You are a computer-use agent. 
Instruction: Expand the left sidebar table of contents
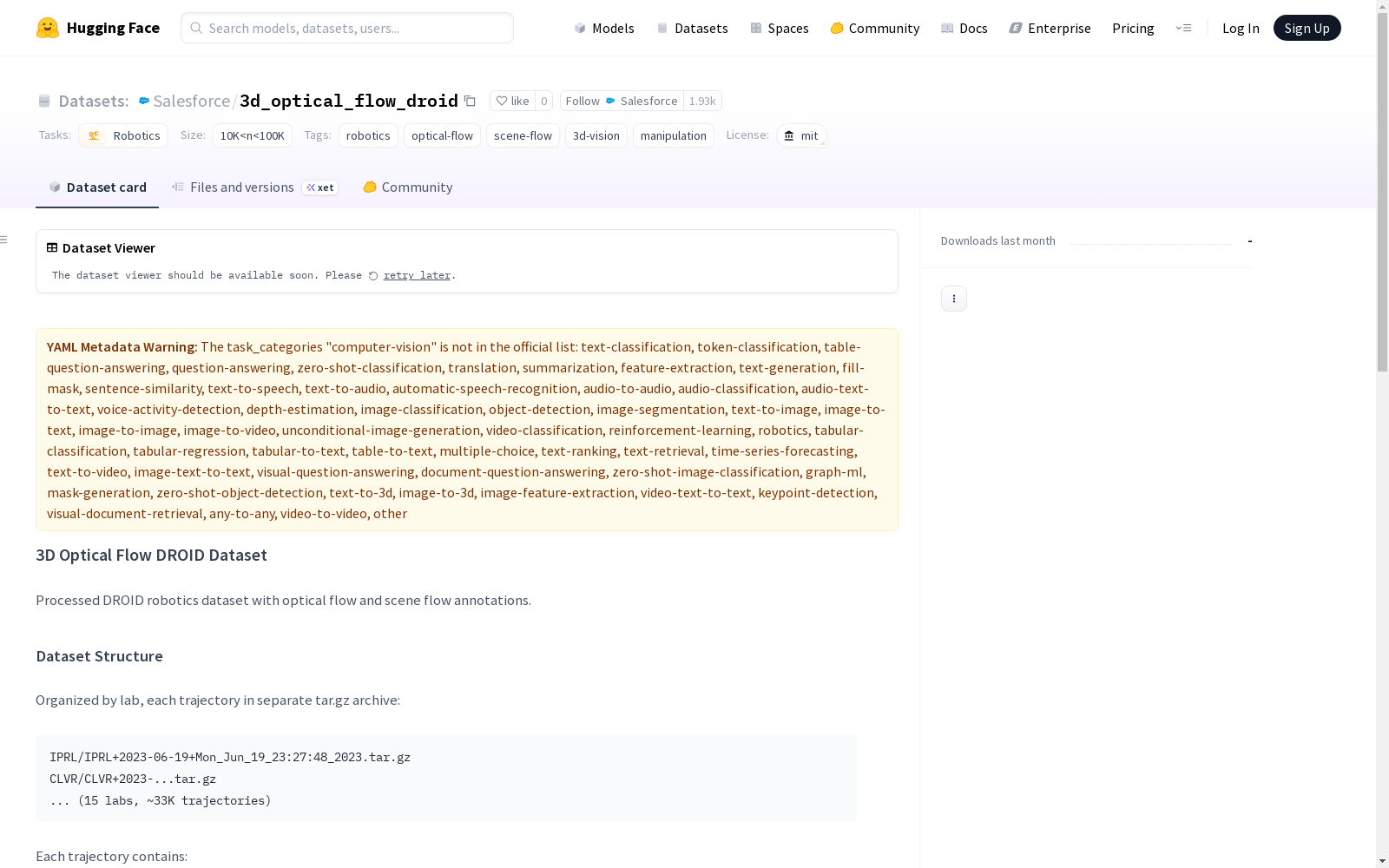click(x=4, y=240)
